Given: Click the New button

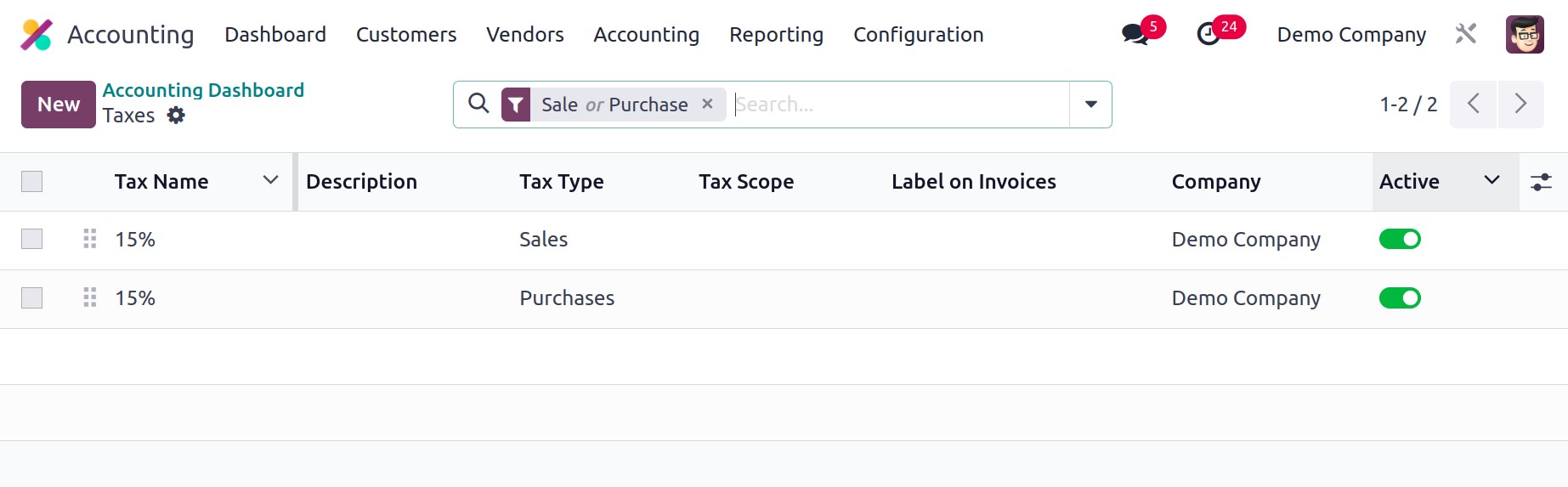Looking at the screenshot, I should pos(59,105).
